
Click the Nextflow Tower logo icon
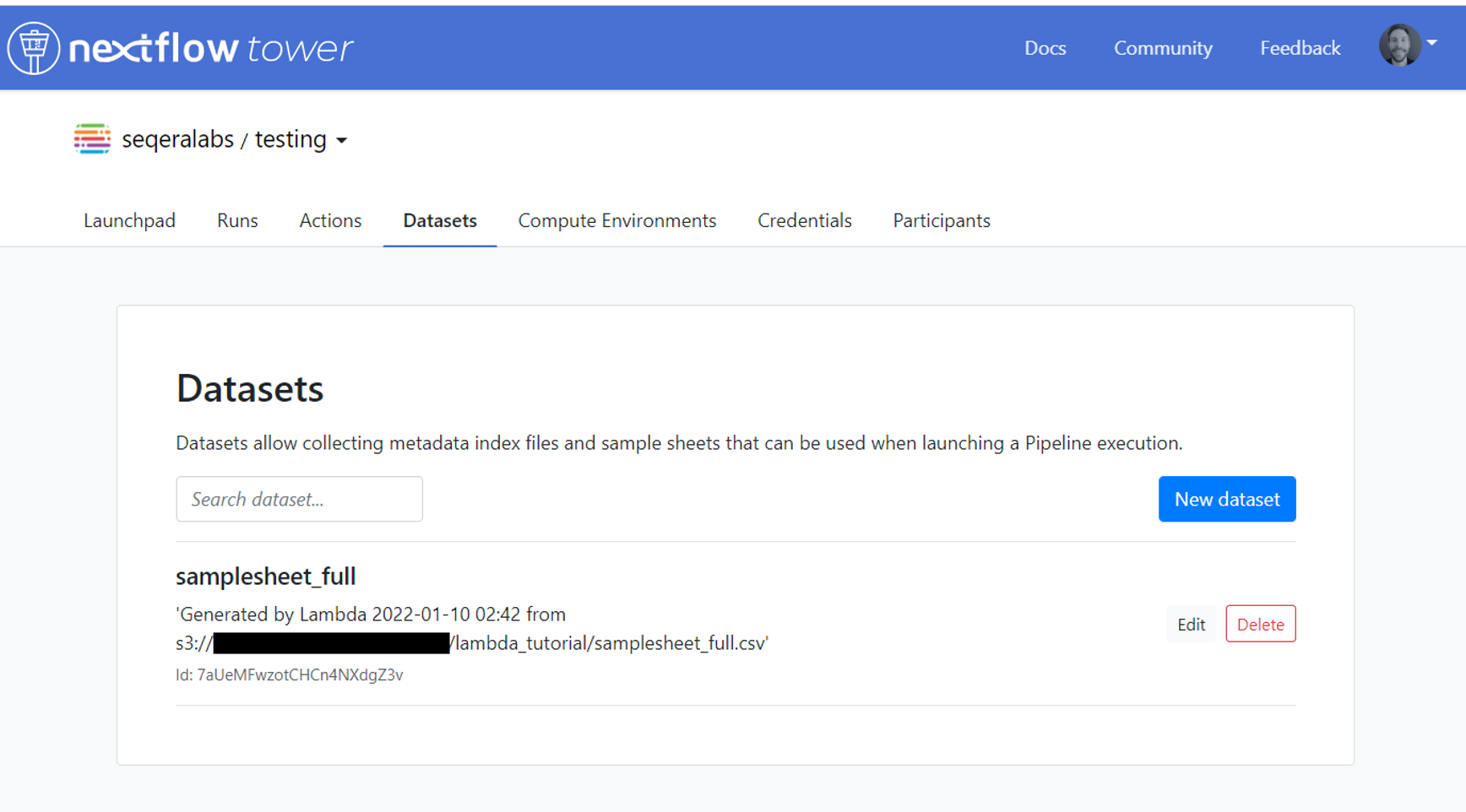tap(34, 48)
